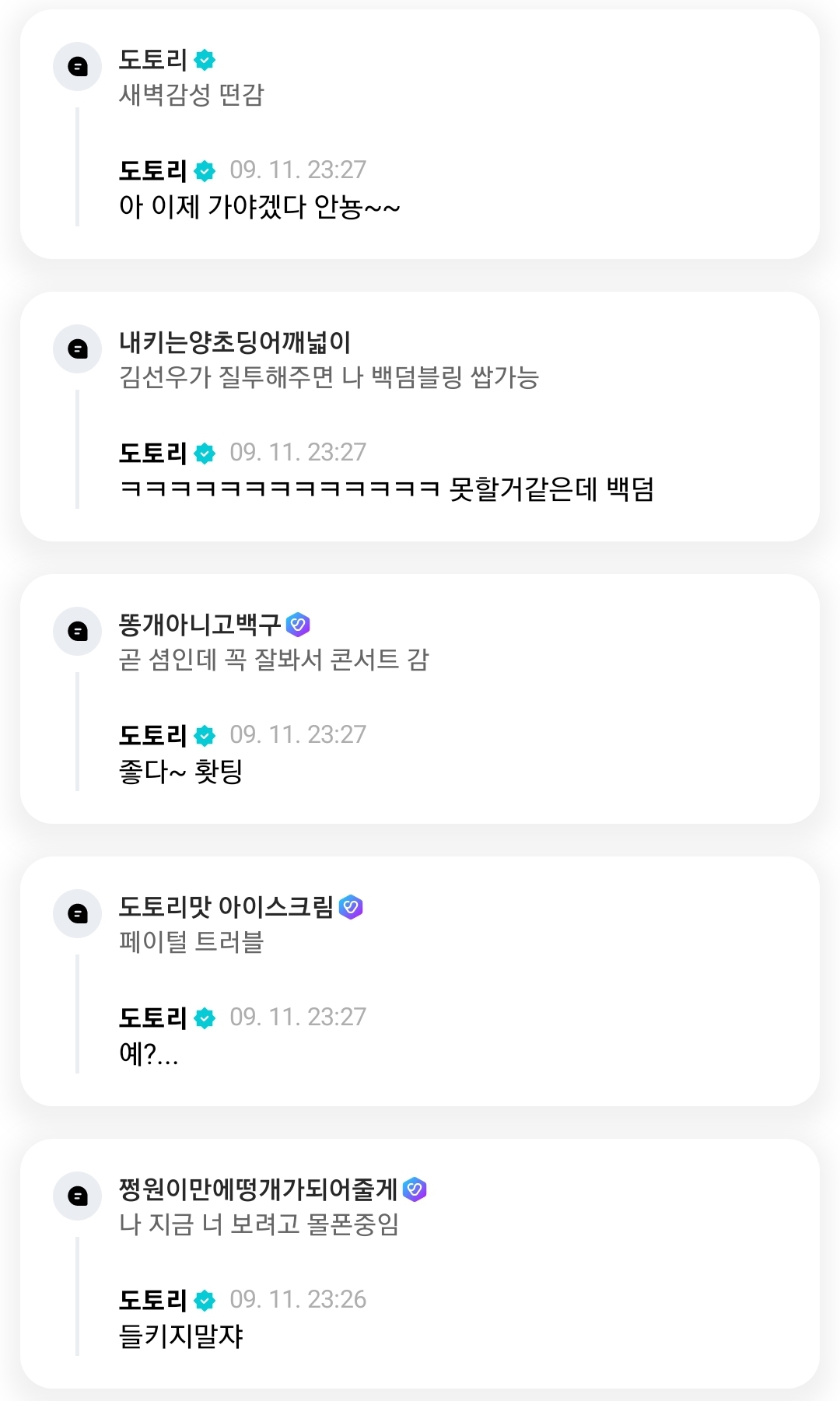This screenshot has width=840, height=1401.
Task: Click avatar icon of 도토리맛 아이스크림
Action: click(77, 913)
